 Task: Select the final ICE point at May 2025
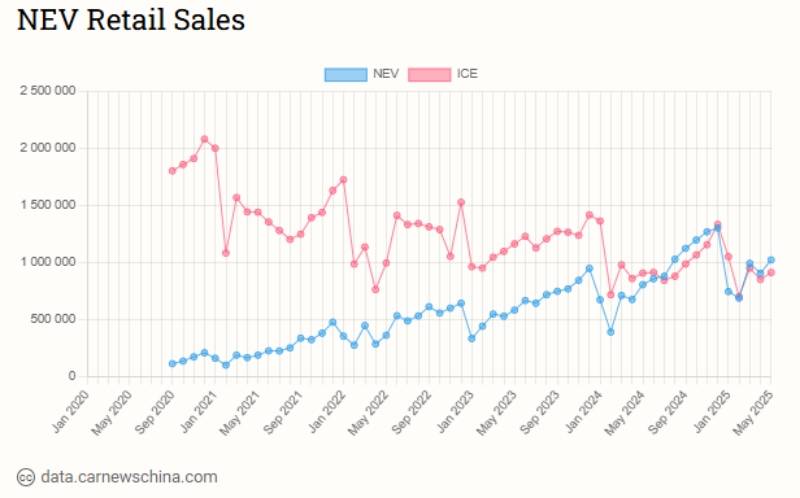coord(770,273)
